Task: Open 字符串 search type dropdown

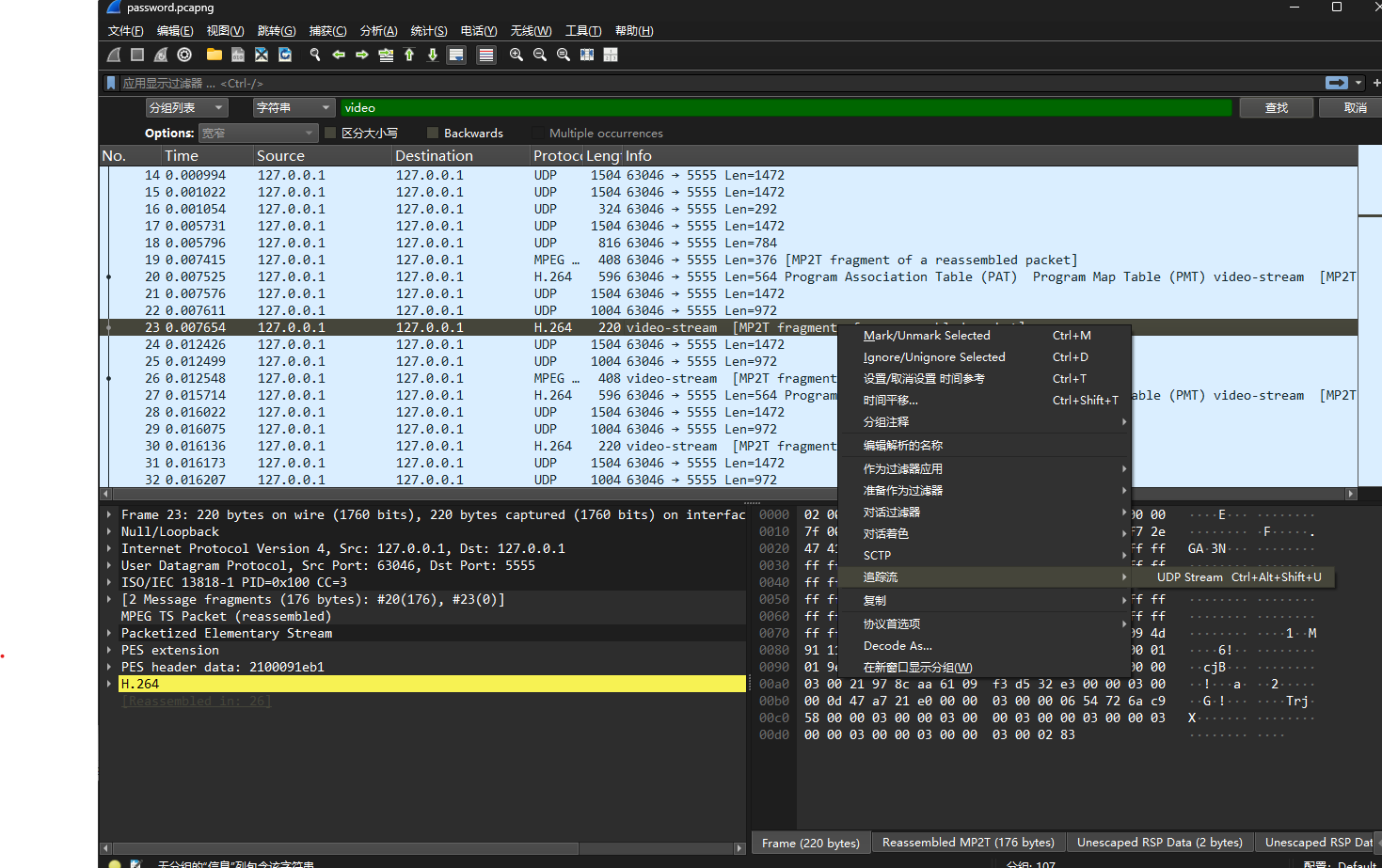Action: pyautogui.click(x=294, y=108)
